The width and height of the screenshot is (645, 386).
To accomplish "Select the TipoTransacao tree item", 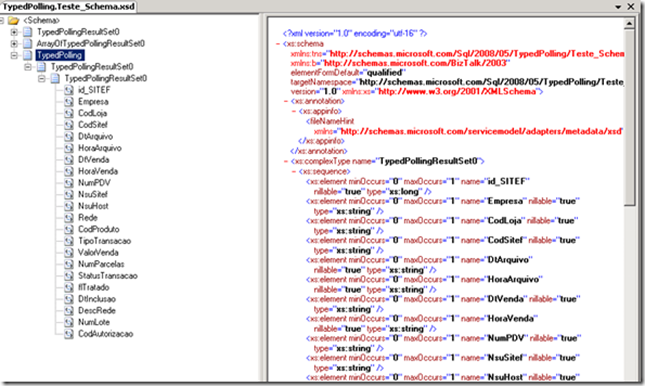I will 104,241.
